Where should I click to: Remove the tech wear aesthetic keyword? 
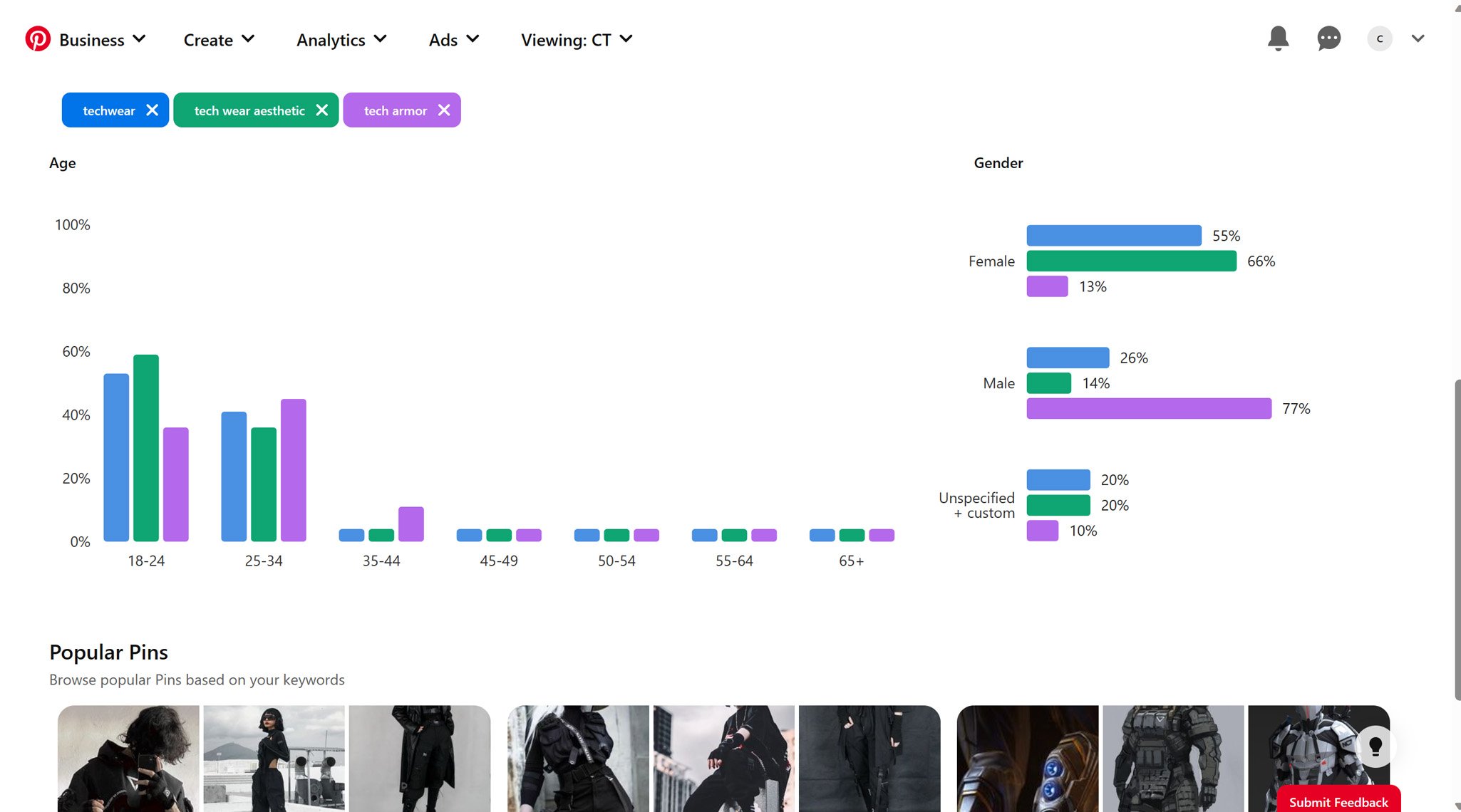pyautogui.click(x=322, y=110)
